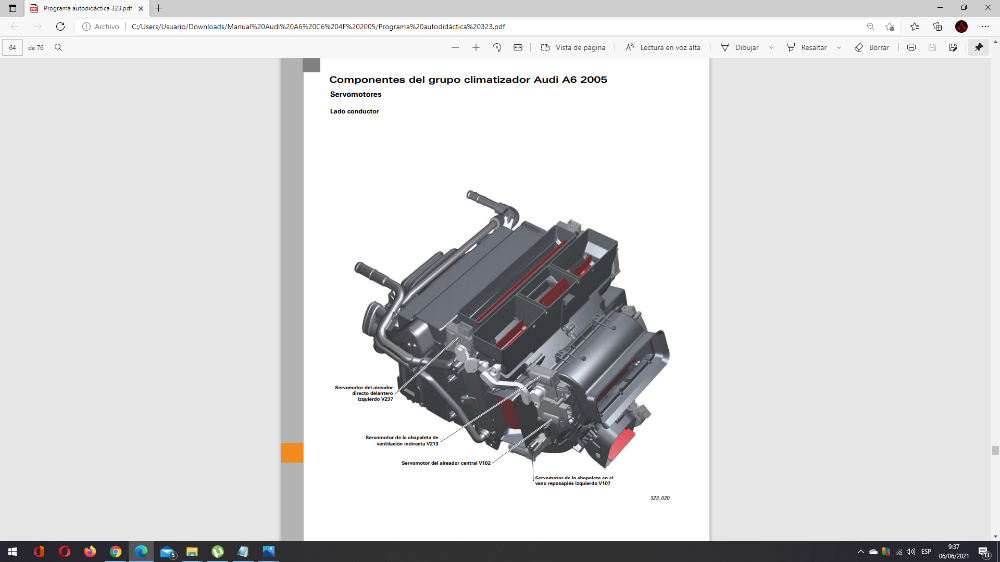Rotate the PDF page

coord(497,47)
